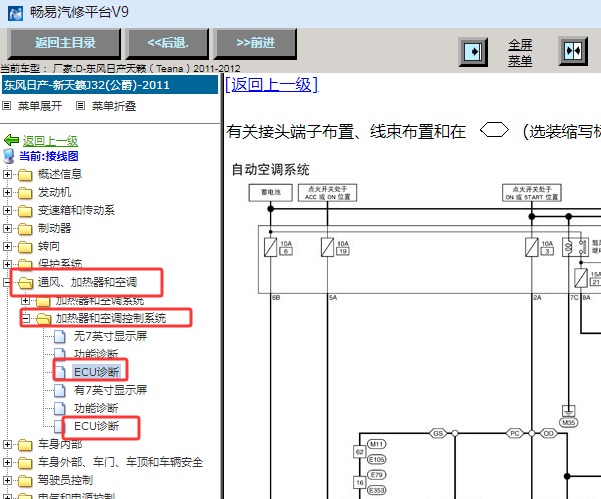The height and width of the screenshot is (499, 601).
Task: Go forward with the >>前进 button
Action: (255, 43)
